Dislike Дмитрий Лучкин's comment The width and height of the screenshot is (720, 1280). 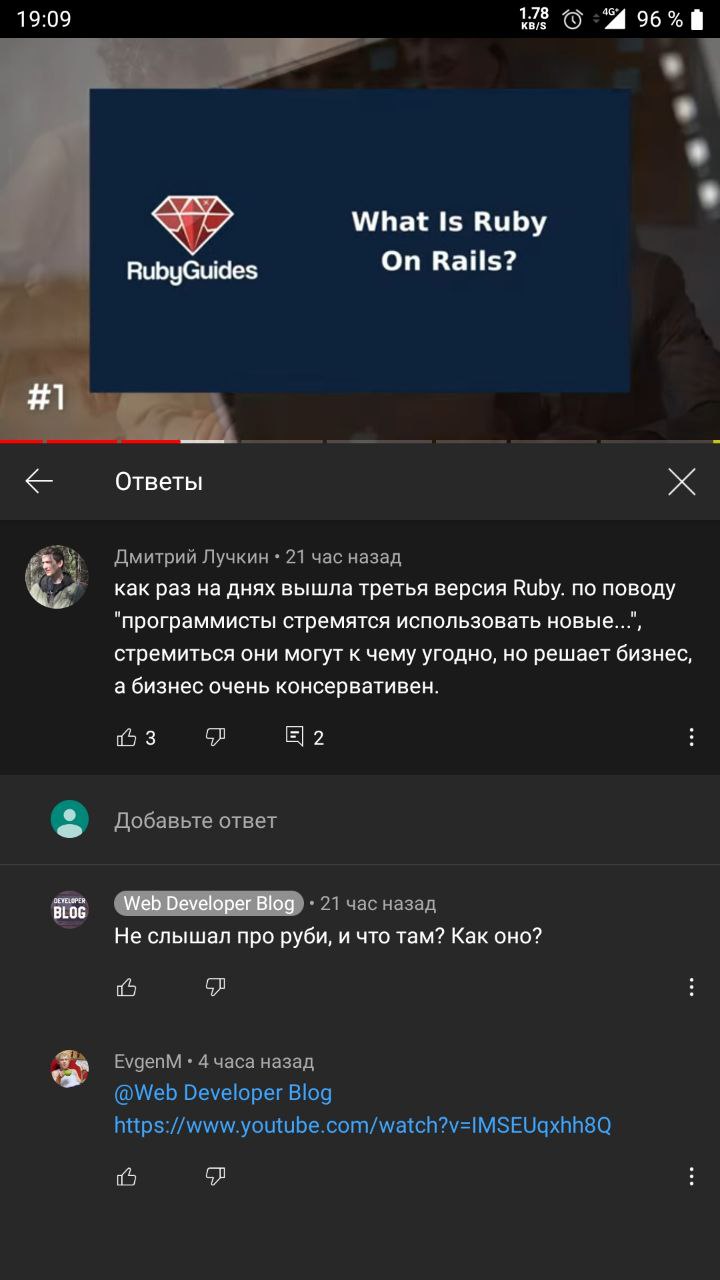tap(215, 738)
